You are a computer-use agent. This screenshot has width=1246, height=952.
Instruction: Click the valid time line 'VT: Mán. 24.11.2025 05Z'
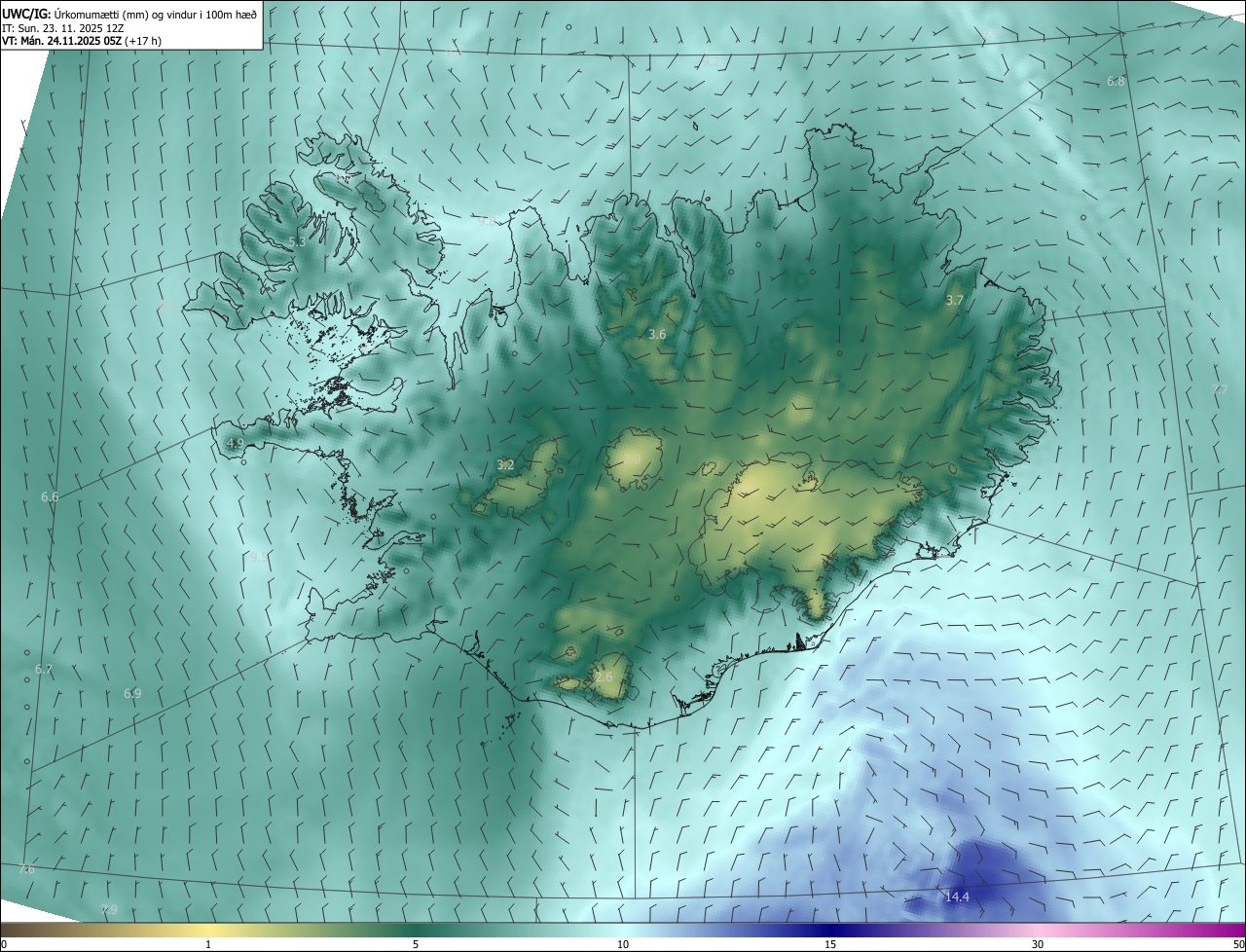[x=62, y=41]
